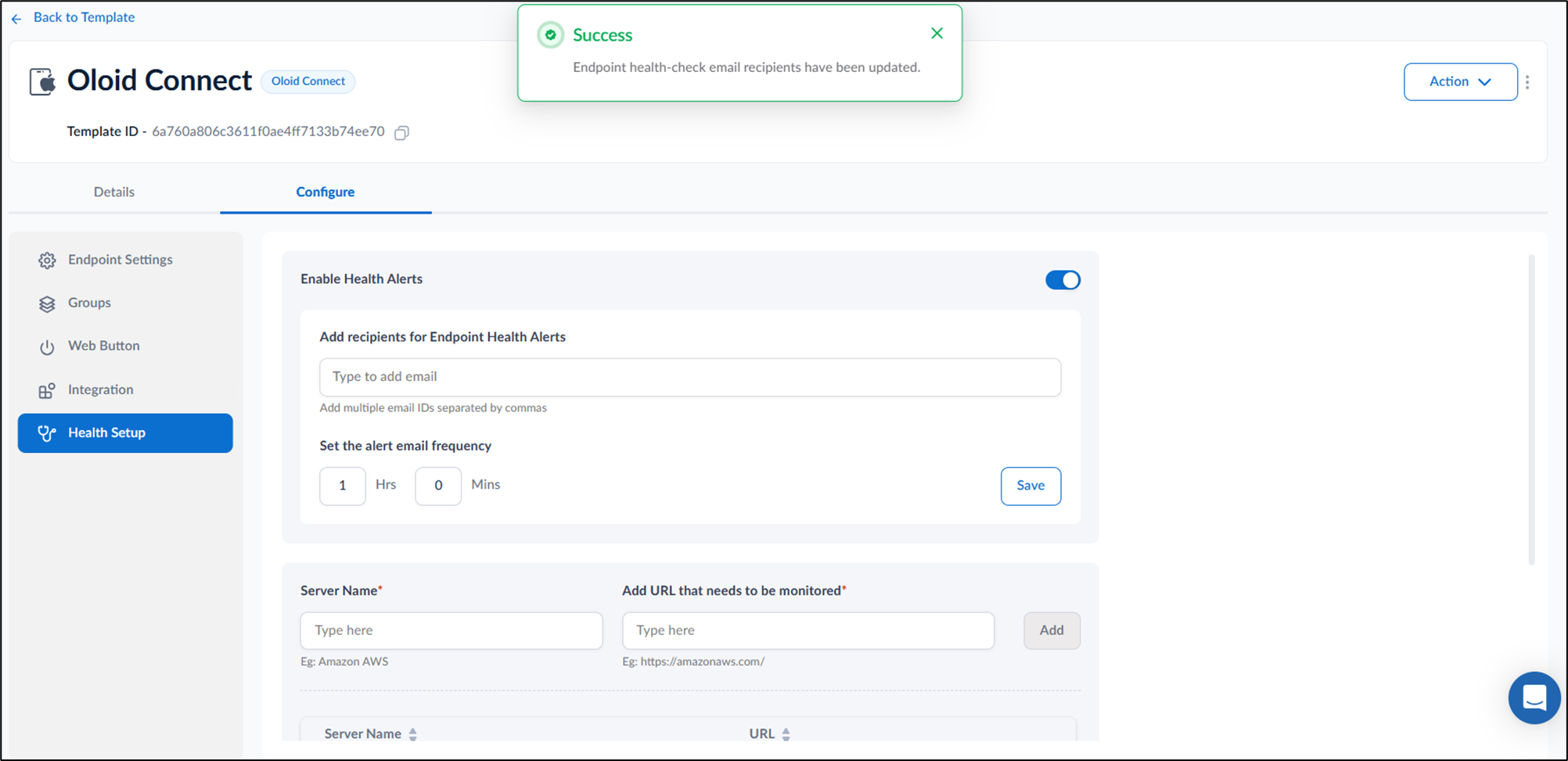The height and width of the screenshot is (761, 1568).
Task: Click the Oloid Connect badge
Action: coord(307,81)
